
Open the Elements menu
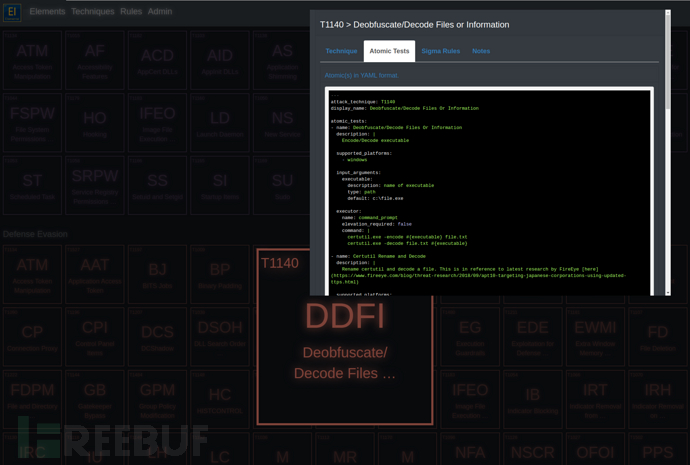[47, 11]
